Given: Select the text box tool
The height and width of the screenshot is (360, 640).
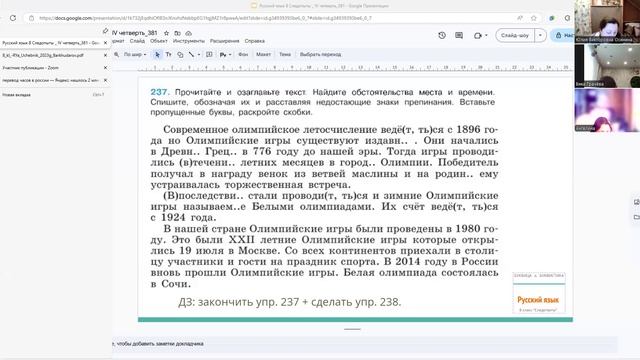Looking at the screenshot, I should [168, 54].
